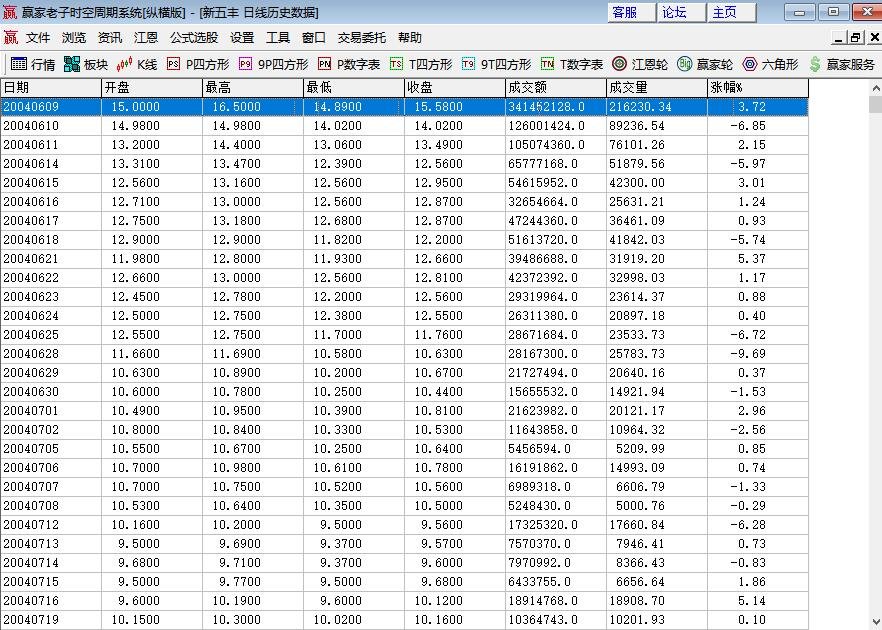Open the P数字表 tool icon
This screenshot has width=882, height=630.
(325, 64)
